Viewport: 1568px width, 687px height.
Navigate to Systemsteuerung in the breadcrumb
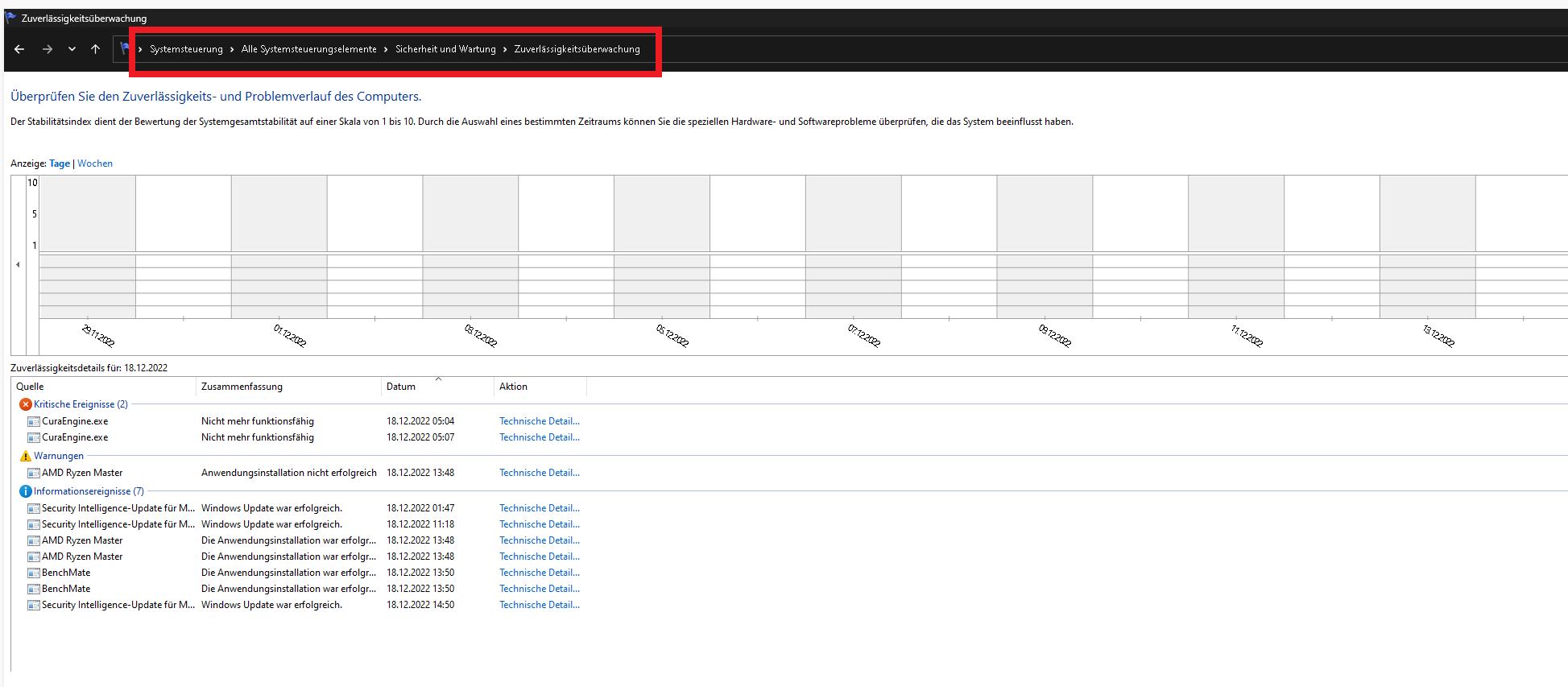[x=186, y=49]
